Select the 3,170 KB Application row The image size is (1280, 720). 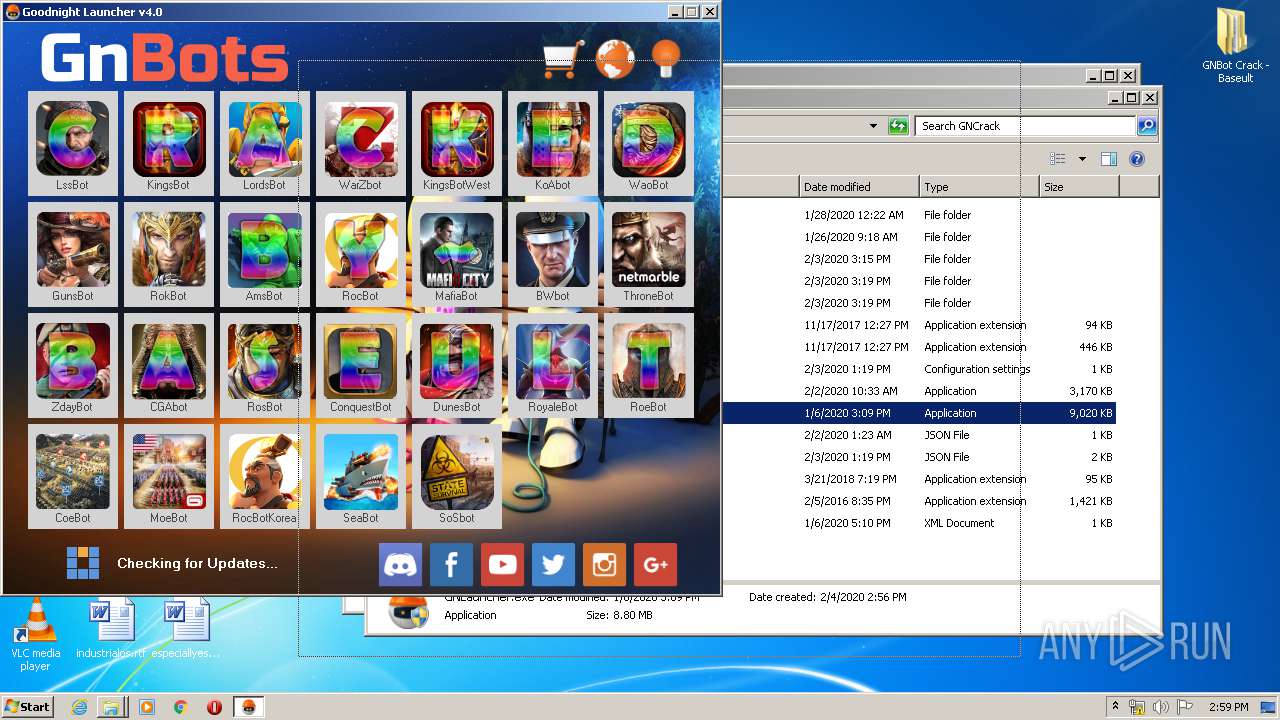coord(918,391)
